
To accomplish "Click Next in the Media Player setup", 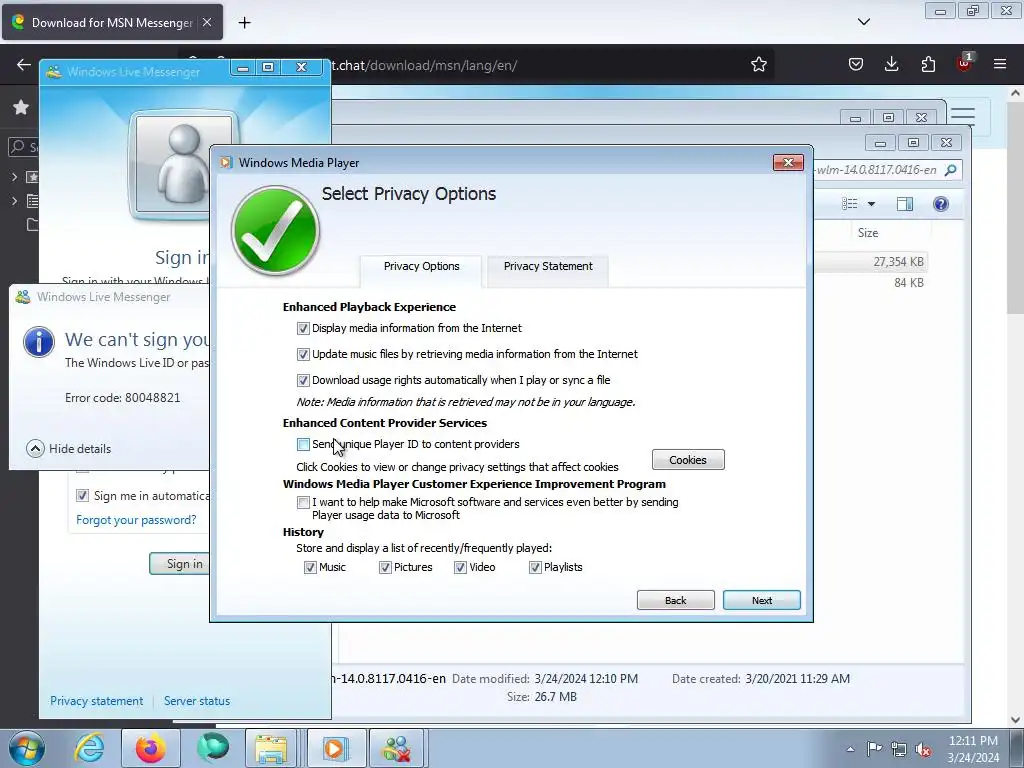I will (x=761, y=600).
